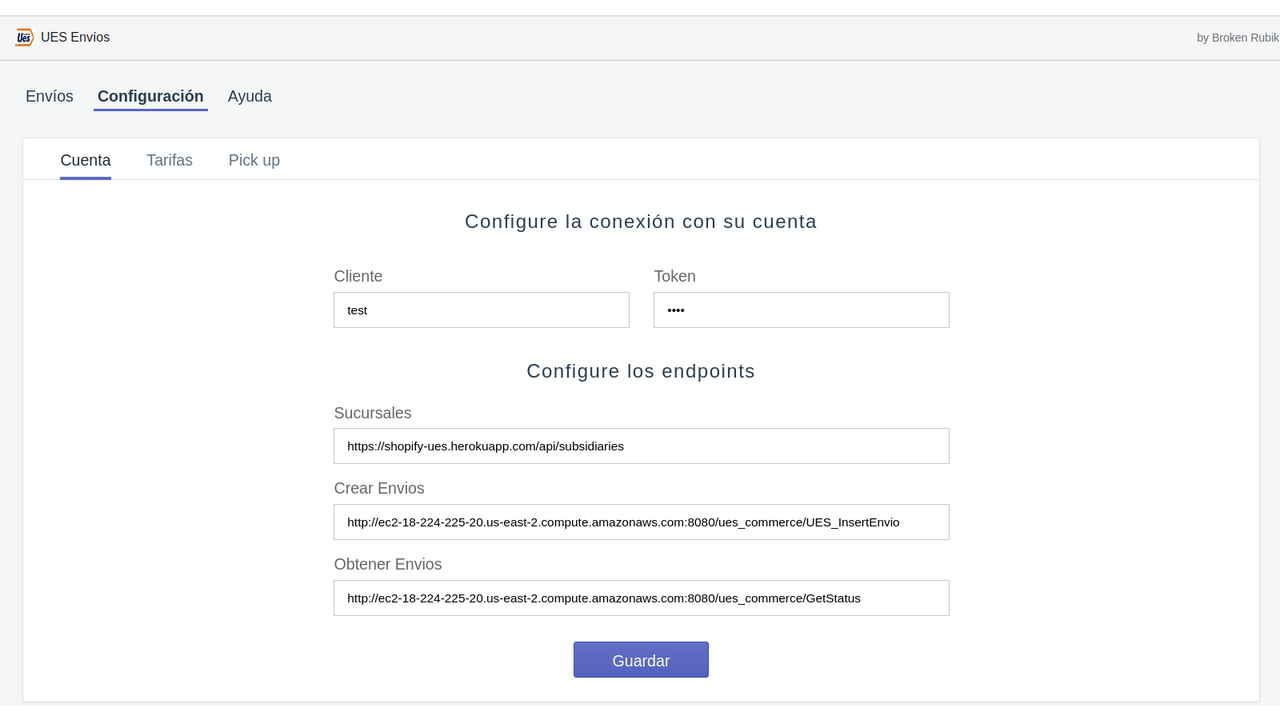The height and width of the screenshot is (720, 1280).
Task: Click inside the Cliente input field
Action: tap(481, 310)
